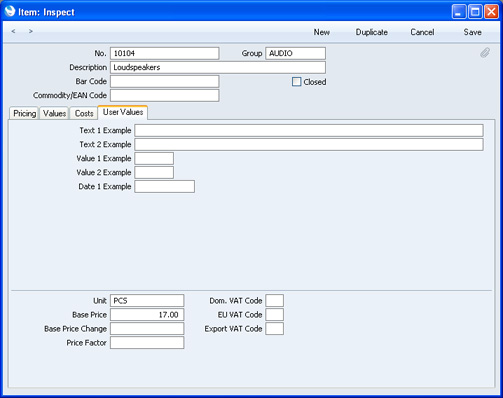Select the User Values tab
This screenshot has width=503, height=398.
pos(123,112)
